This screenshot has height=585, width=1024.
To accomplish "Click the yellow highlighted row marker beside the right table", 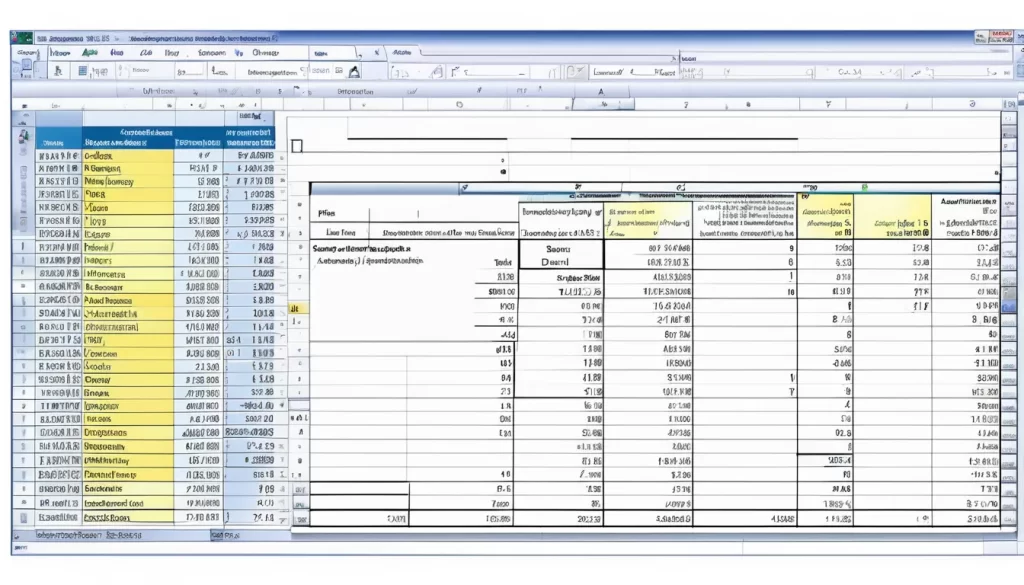I will click(297, 308).
